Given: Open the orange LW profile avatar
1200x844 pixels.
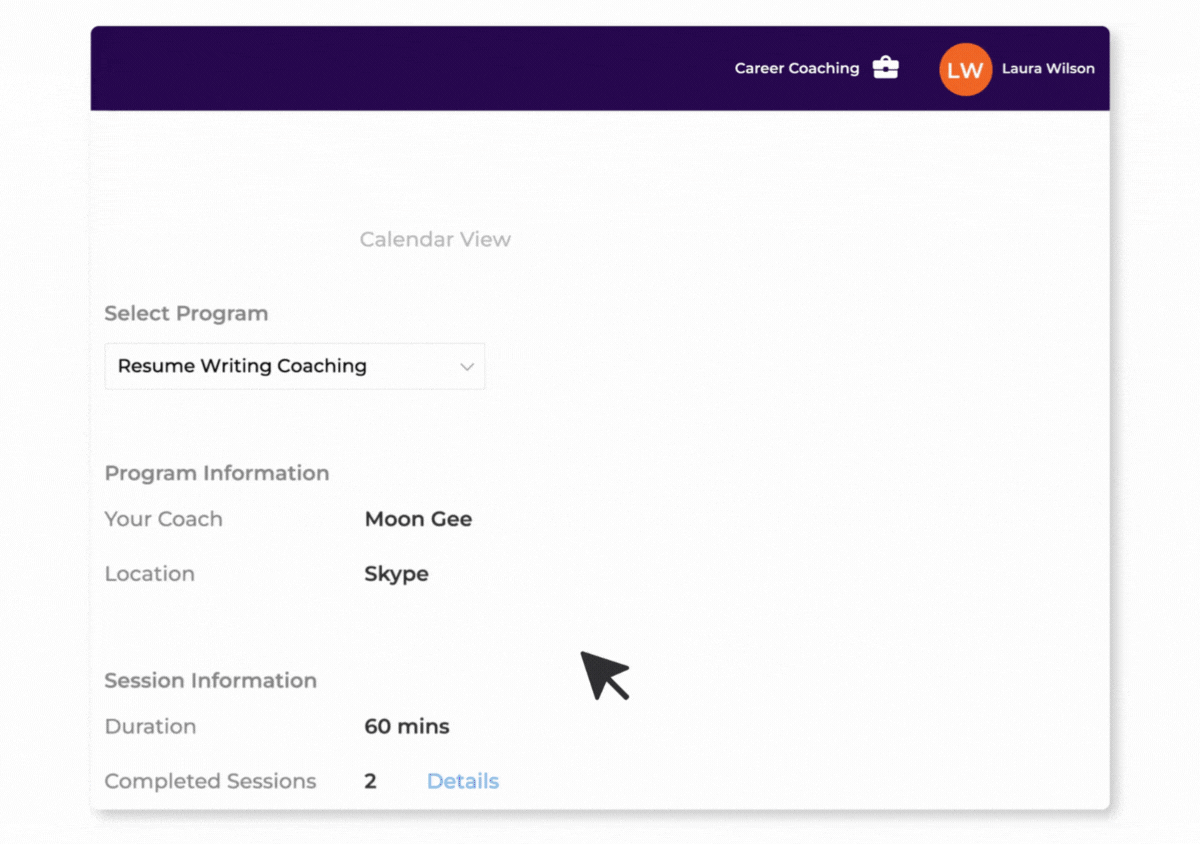Looking at the screenshot, I should (x=965, y=69).
